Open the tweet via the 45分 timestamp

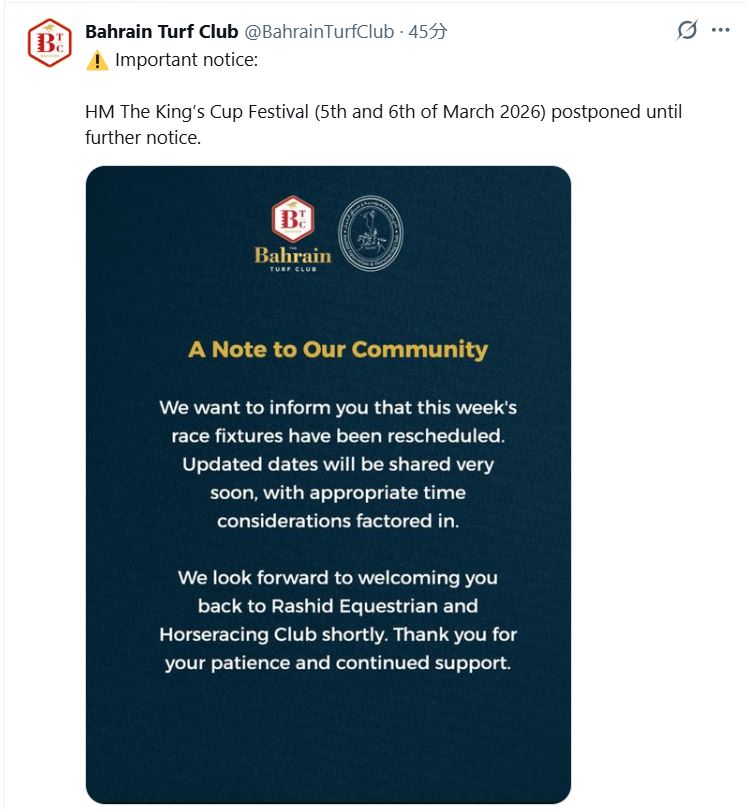coord(428,31)
